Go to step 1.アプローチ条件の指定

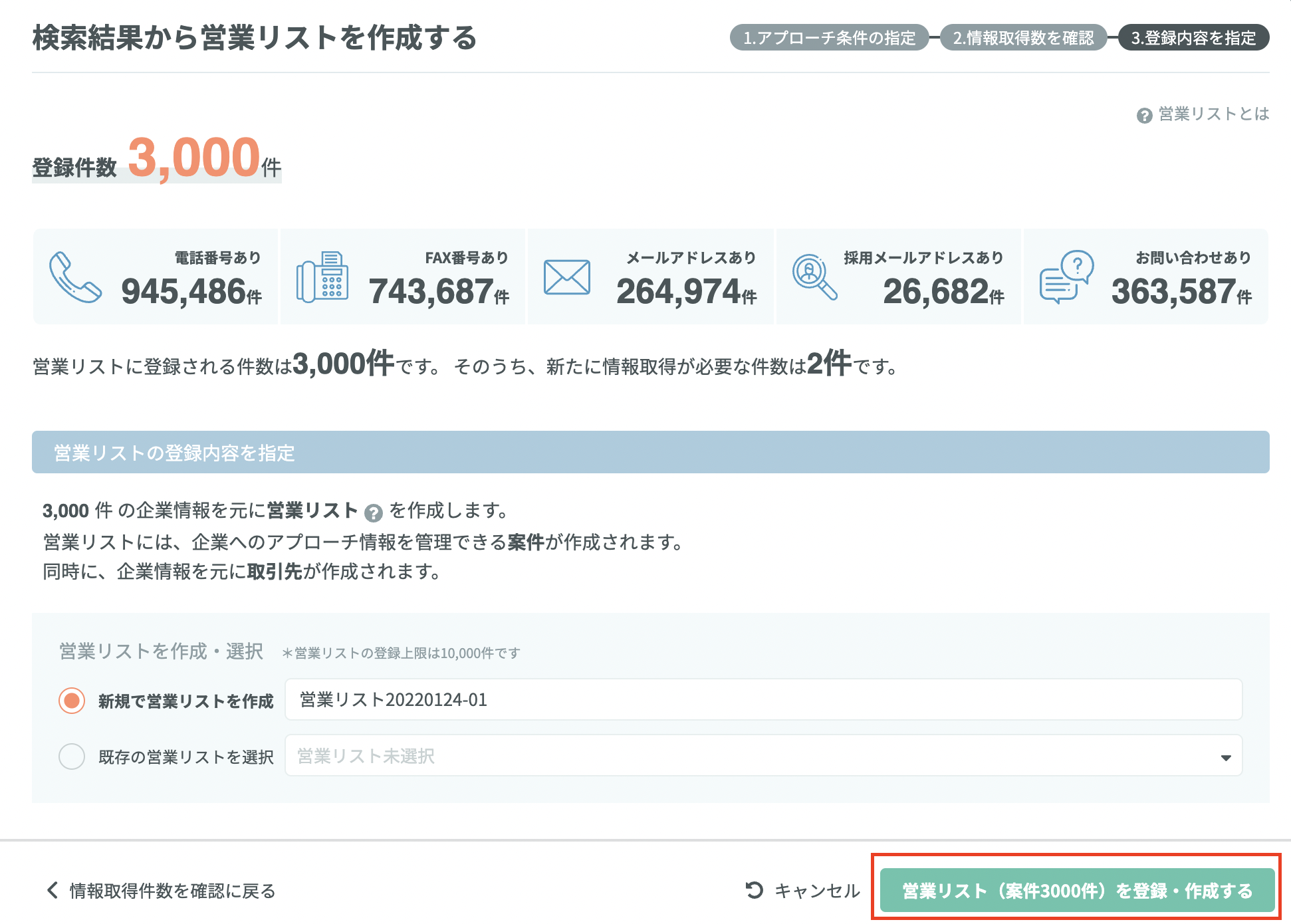point(829,37)
